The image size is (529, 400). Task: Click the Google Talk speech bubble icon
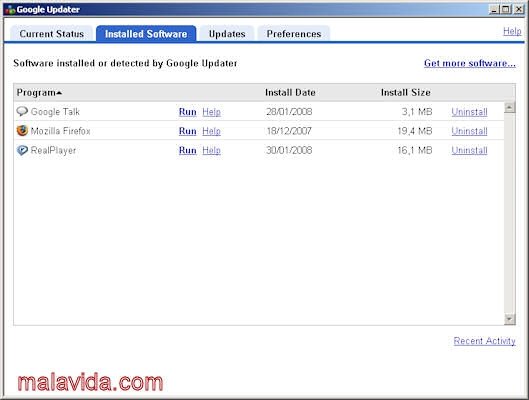pyautogui.click(x=22, y=111)
